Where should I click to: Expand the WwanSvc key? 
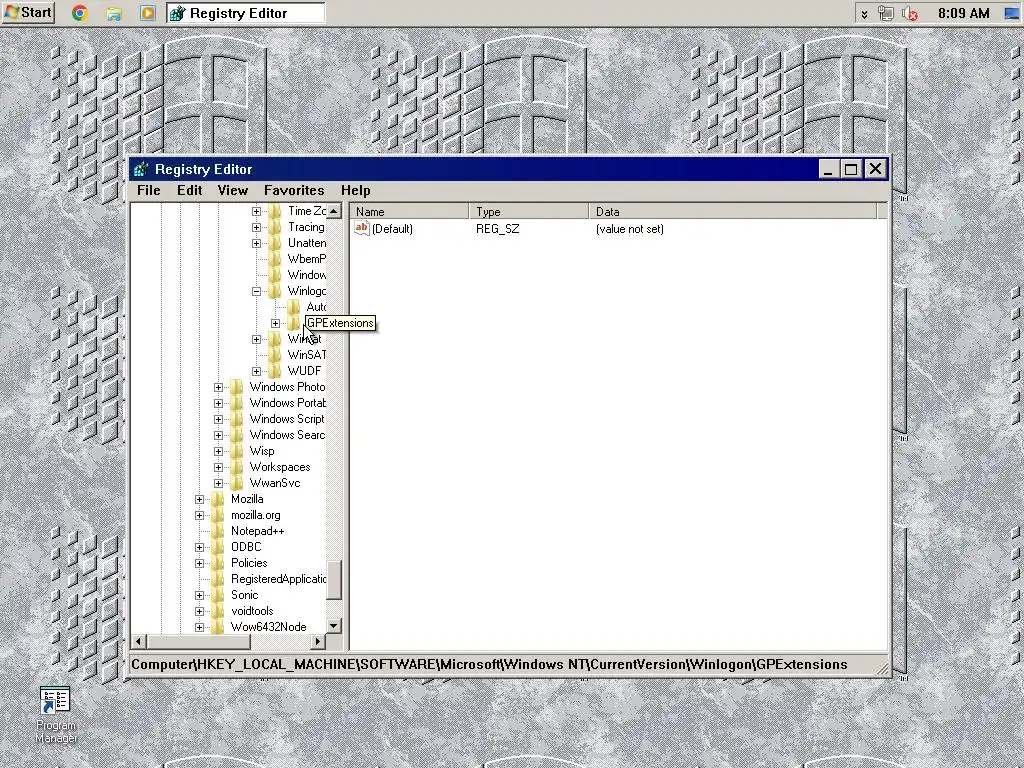[219, 483]
